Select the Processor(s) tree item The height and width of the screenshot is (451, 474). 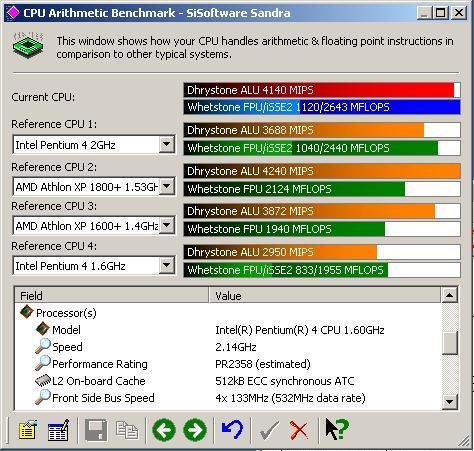66,313
